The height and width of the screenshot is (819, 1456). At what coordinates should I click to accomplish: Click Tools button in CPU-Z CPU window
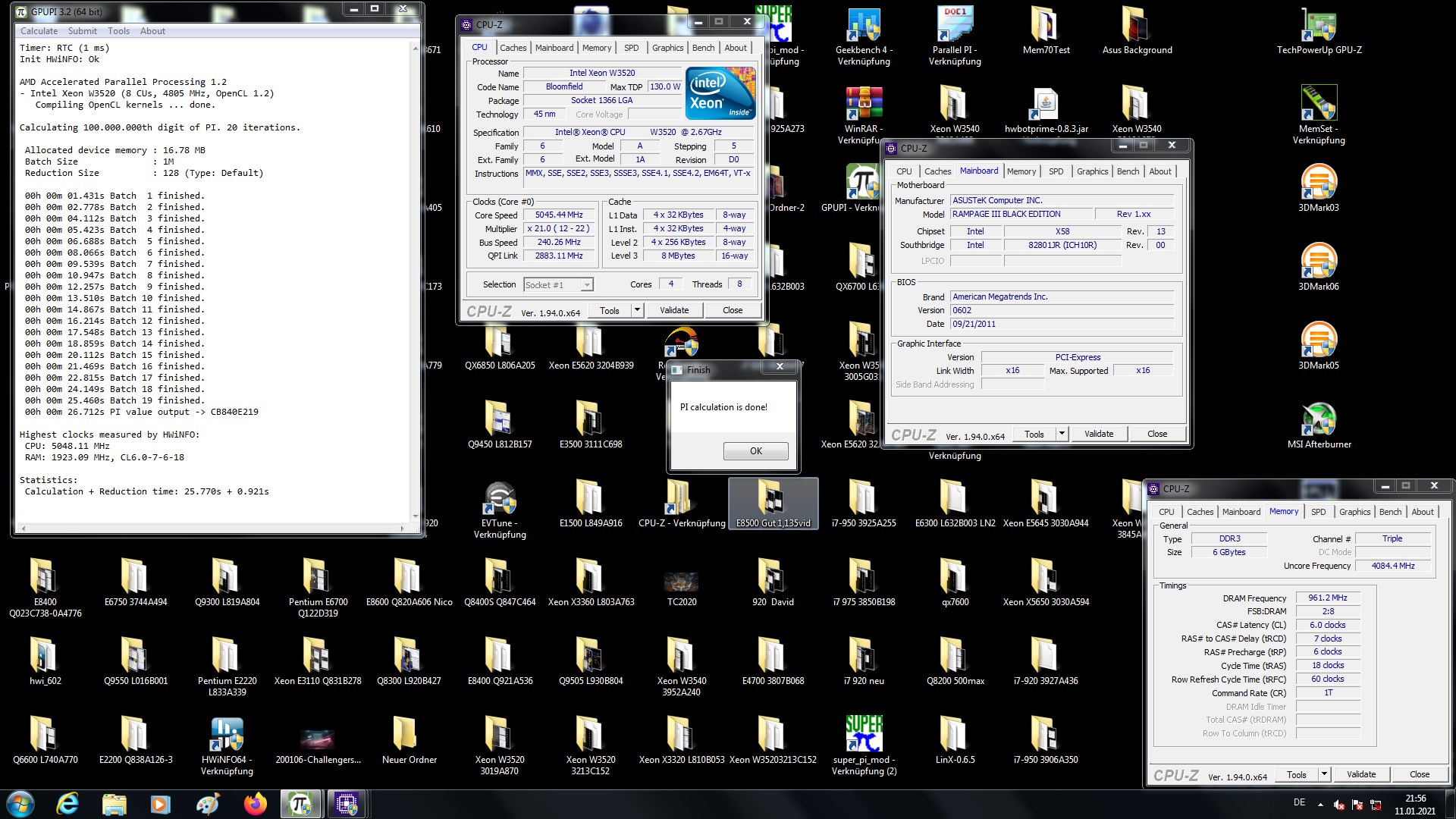(610, 310)
